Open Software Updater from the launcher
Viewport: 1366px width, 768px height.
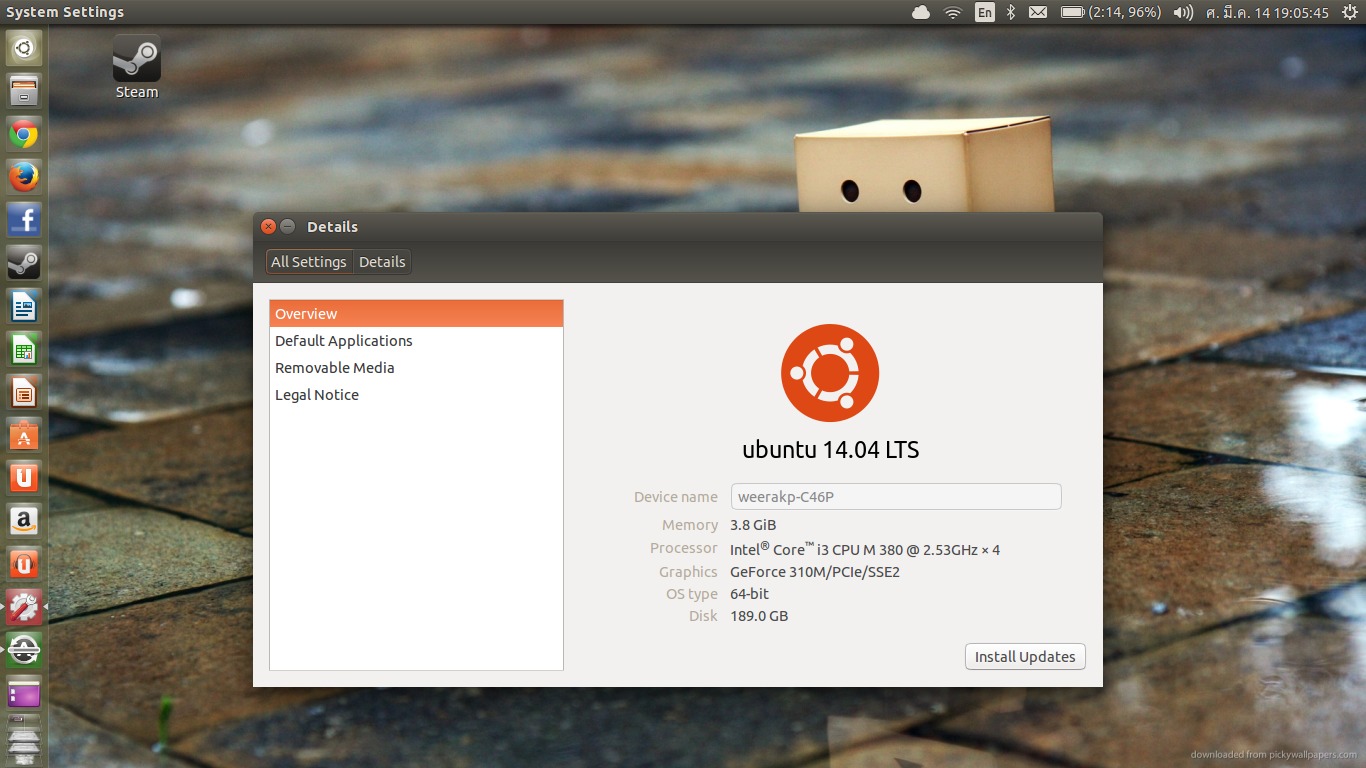24,649
